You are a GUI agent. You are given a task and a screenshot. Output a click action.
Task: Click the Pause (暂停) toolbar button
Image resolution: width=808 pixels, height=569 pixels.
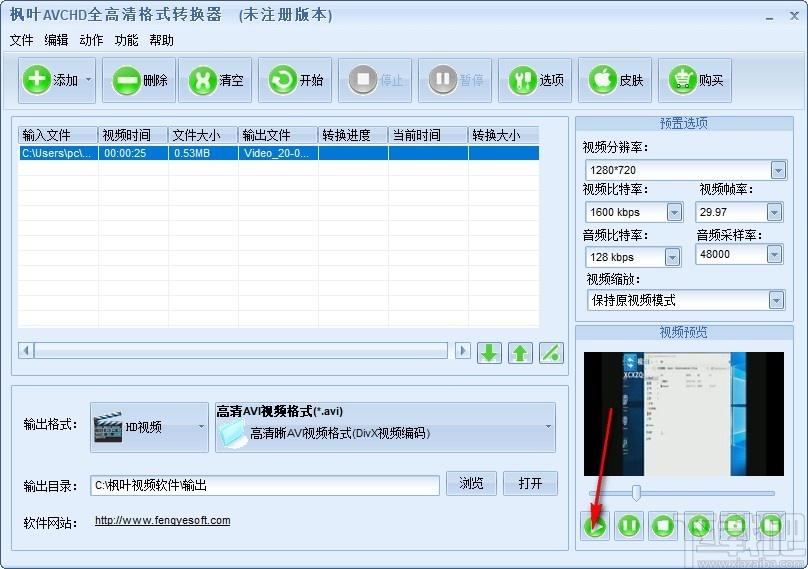(x=455, y=80)
